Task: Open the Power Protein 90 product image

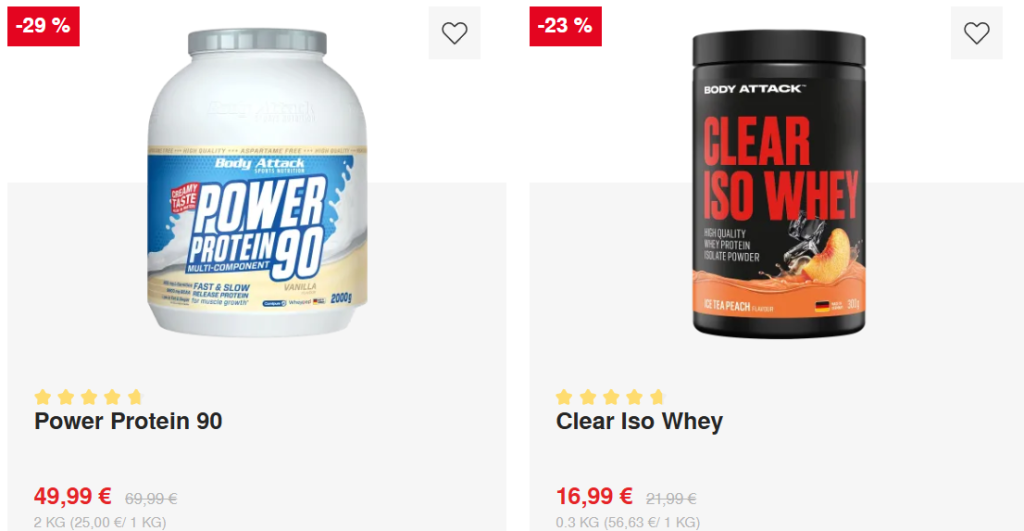Action: [257, 182]
